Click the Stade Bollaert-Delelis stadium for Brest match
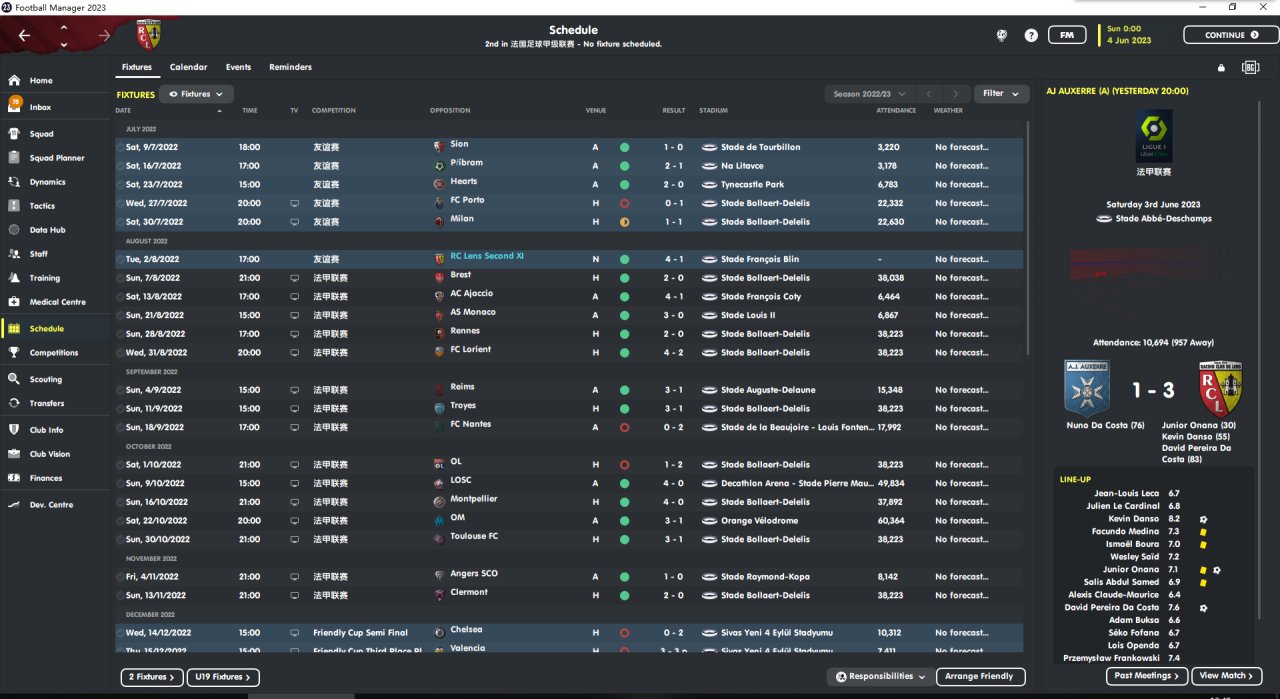Image resolution: width=1280 pixels, height=699 pixels. click(765, 278)
